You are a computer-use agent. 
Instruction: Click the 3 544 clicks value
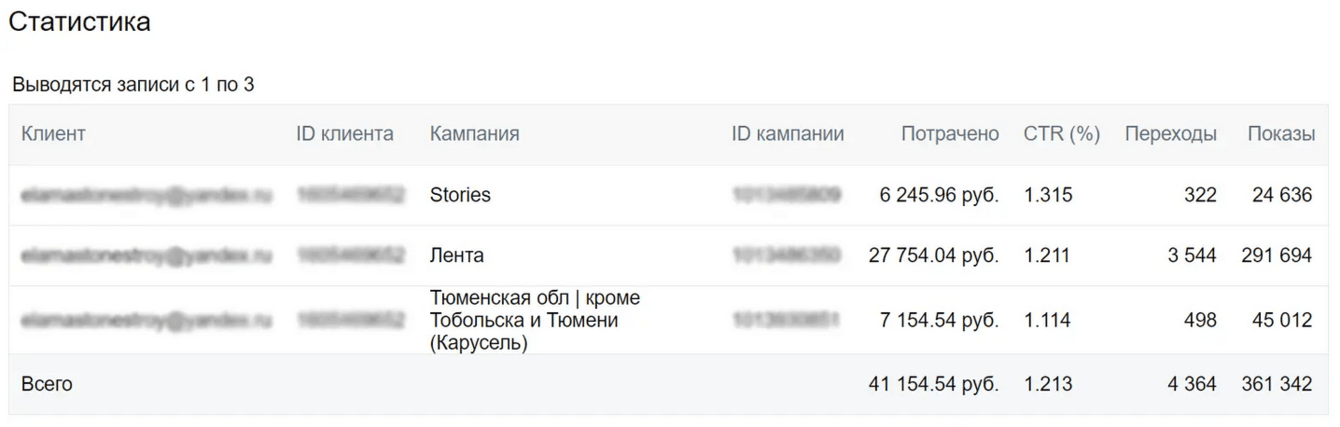point(1192,255)
